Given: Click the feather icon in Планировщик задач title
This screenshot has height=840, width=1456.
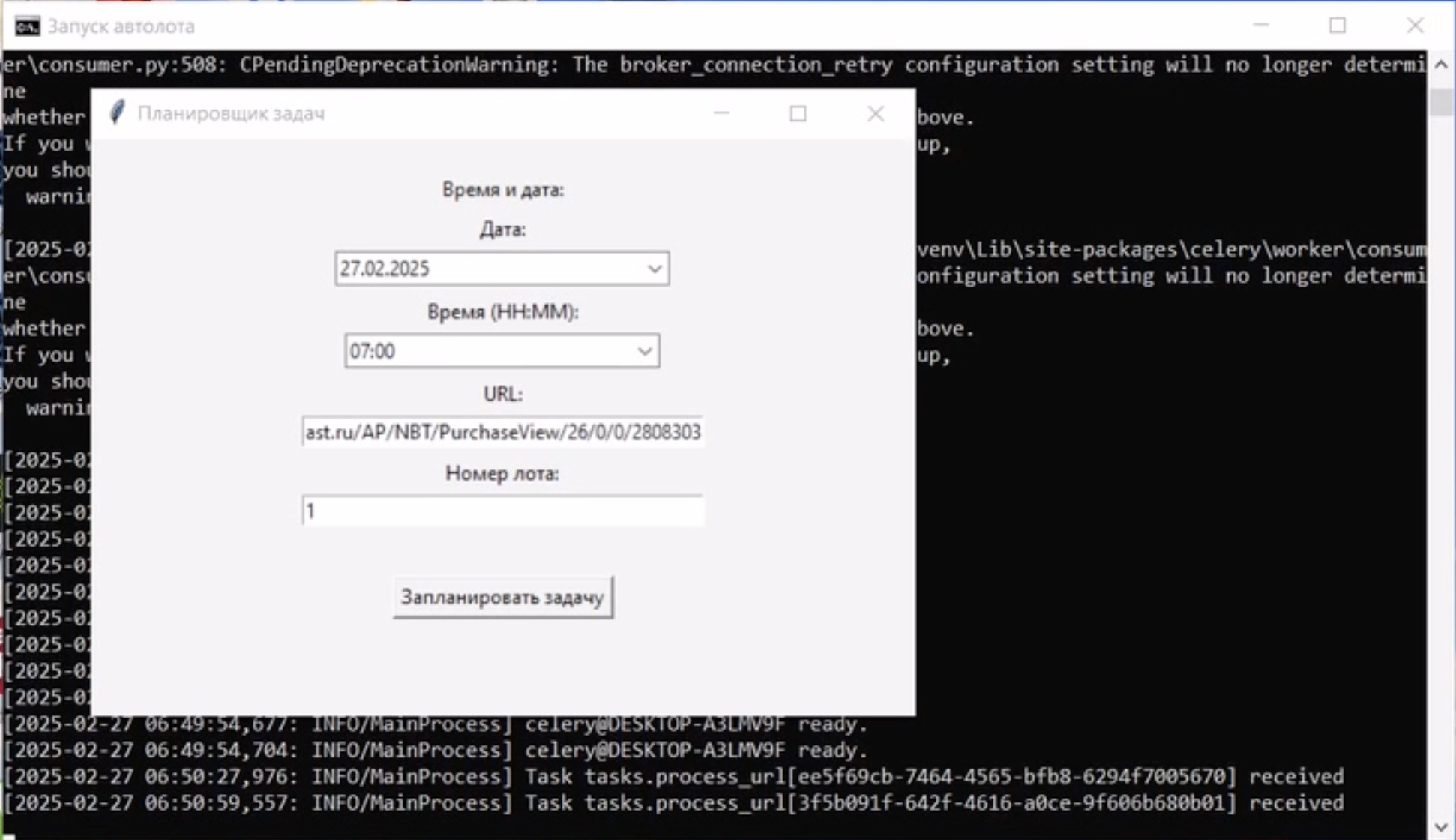Looking at the screenshot, I should 117,113.
